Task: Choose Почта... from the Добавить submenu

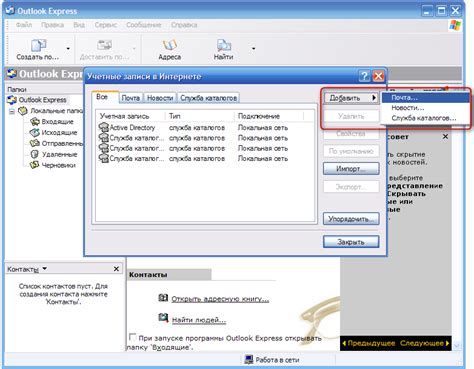Action: 425,98
